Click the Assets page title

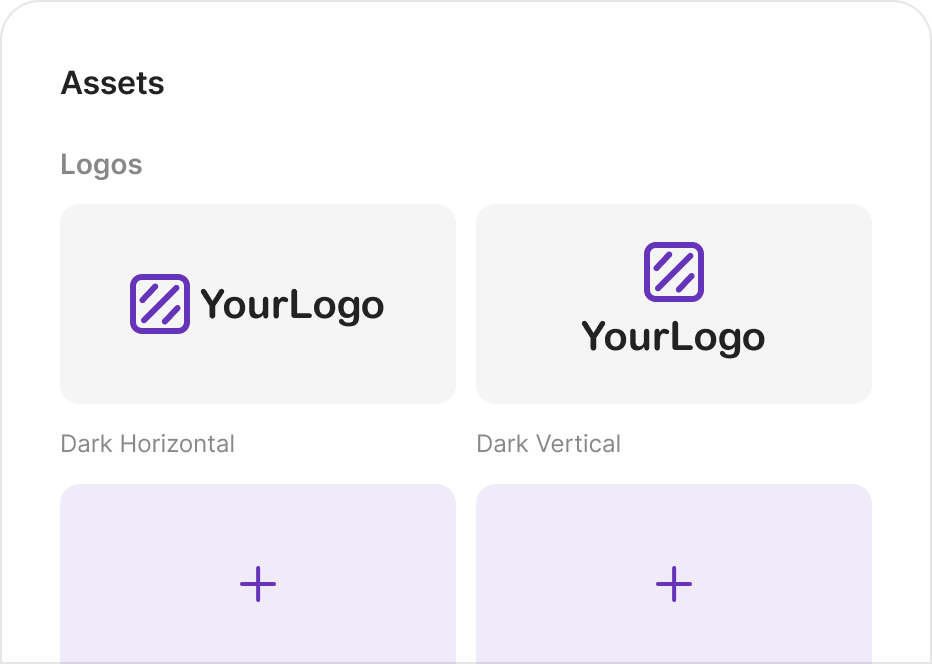click(112, 83)
